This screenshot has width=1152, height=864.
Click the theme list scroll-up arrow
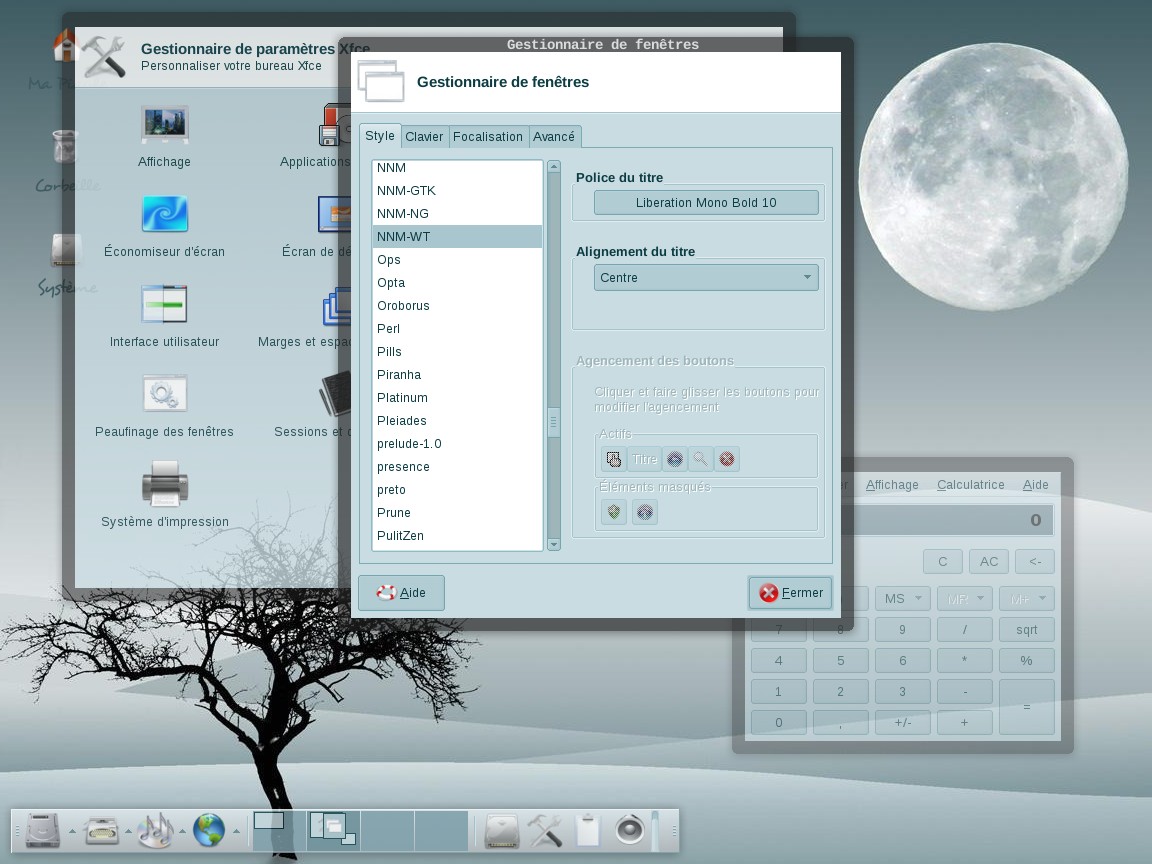point(554,167)
